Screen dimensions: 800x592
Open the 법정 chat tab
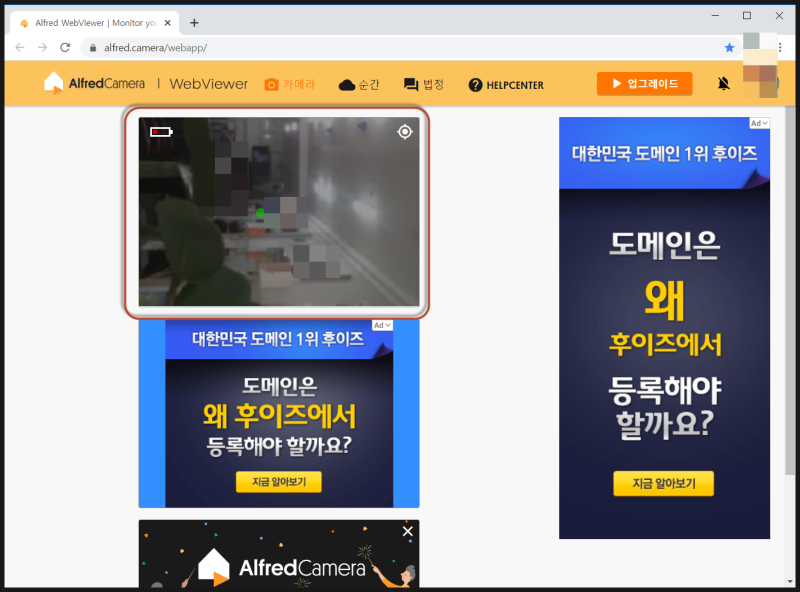point(423,84)
